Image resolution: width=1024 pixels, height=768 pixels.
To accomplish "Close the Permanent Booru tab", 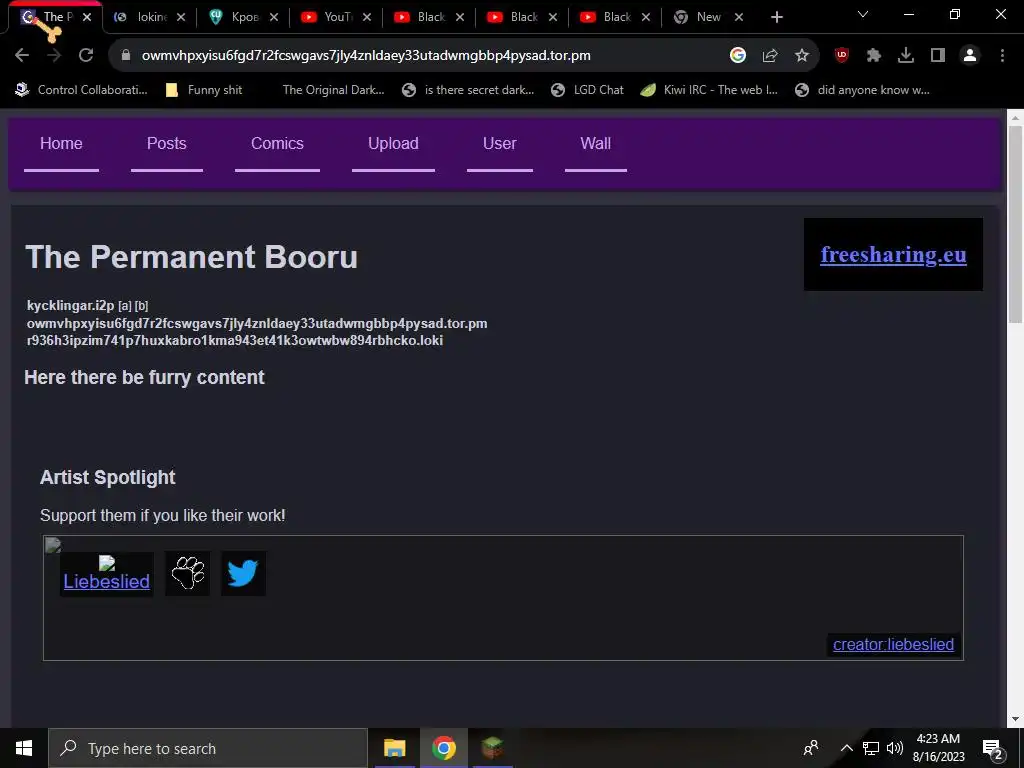I will (87, 17).
